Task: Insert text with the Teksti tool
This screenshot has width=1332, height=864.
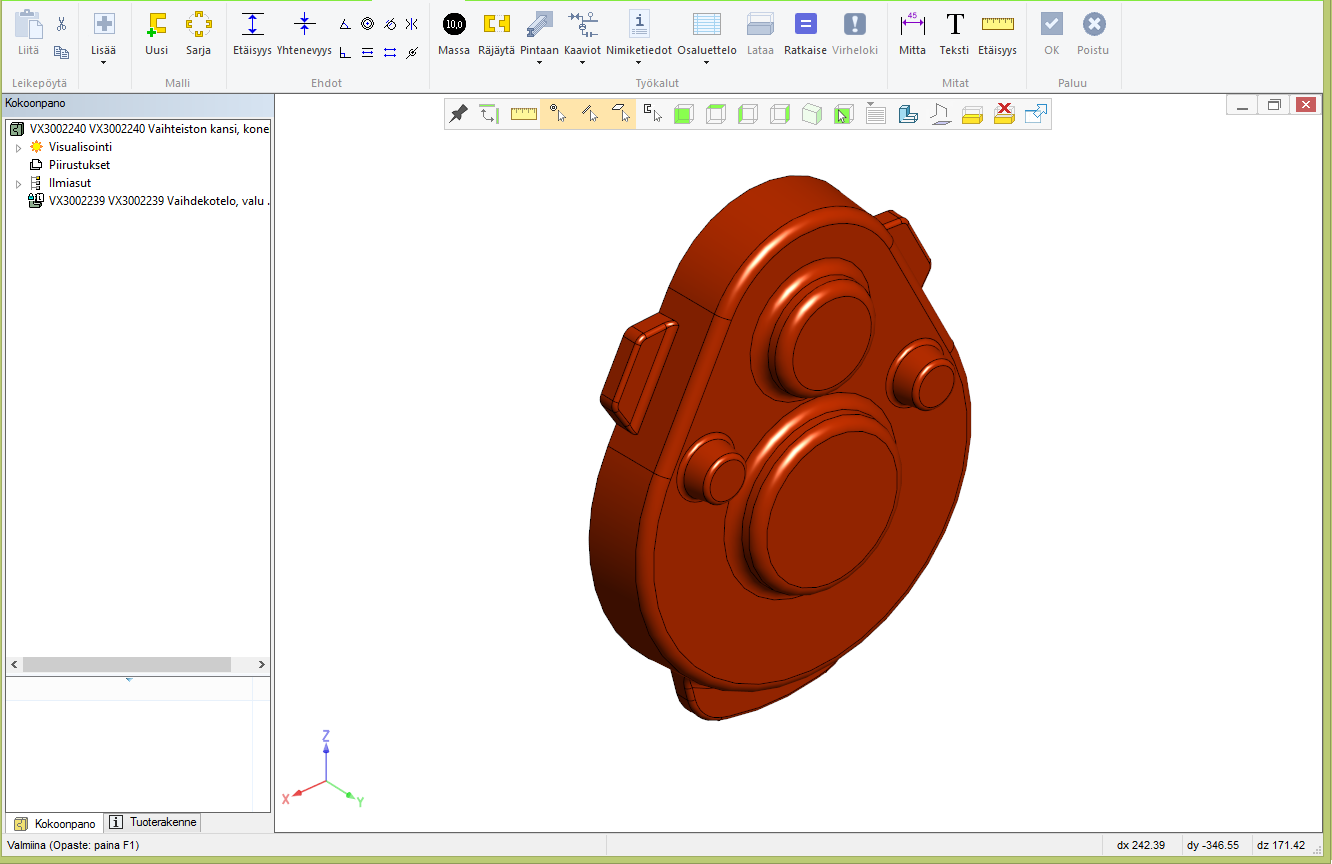Action: click(x=954, y=33)
